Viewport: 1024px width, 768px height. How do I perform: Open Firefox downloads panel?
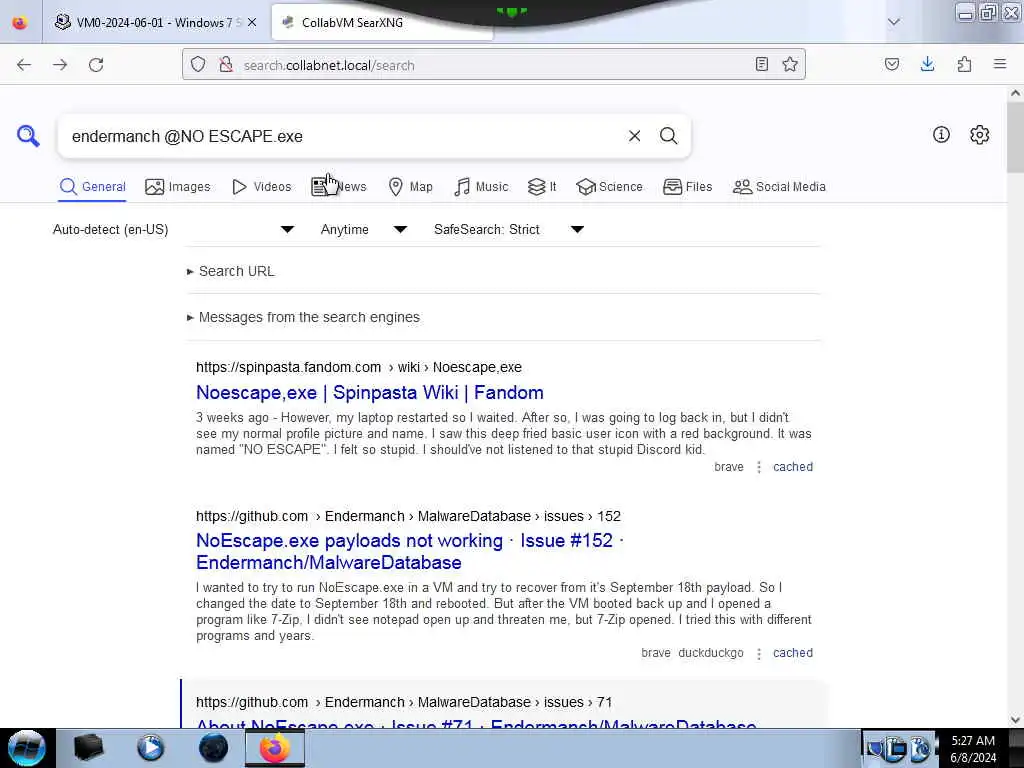pyautogui.click(x=927, y=64)
